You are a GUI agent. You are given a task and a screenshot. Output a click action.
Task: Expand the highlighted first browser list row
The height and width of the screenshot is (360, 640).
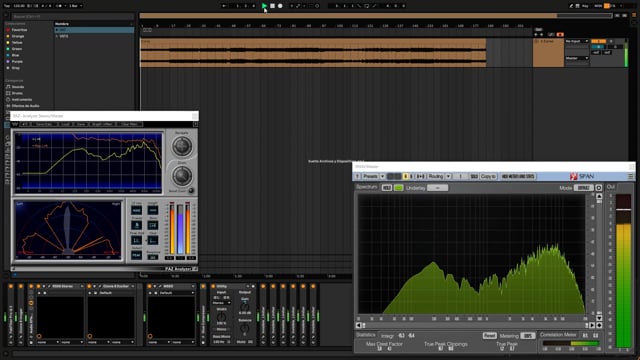[57, 30]
